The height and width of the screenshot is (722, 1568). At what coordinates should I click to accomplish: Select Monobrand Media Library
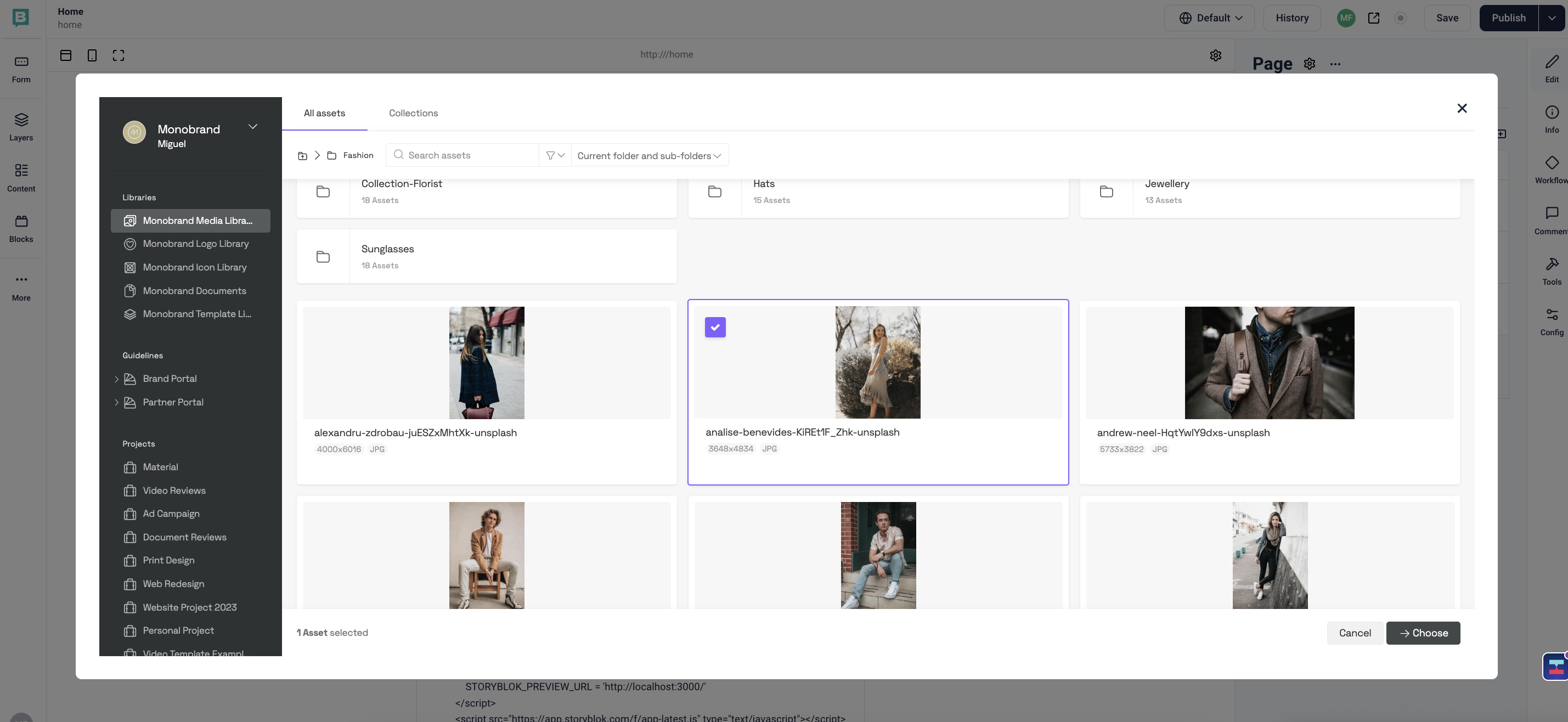190,221
